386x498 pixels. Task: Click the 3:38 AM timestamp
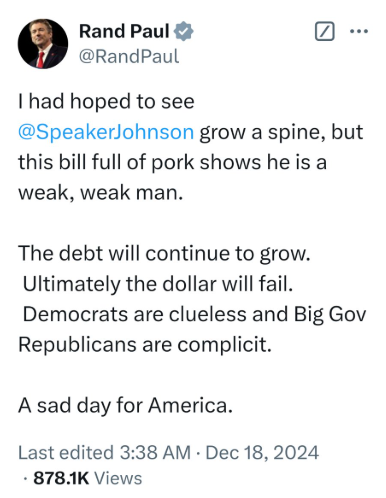pyautogui.click(x=155, y=452)
